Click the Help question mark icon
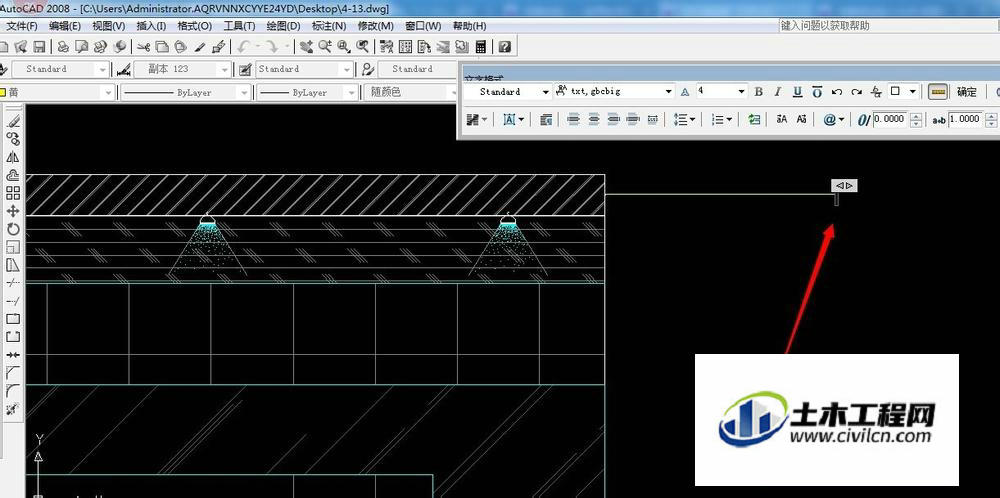1000x498 pixels. (504, 47)
